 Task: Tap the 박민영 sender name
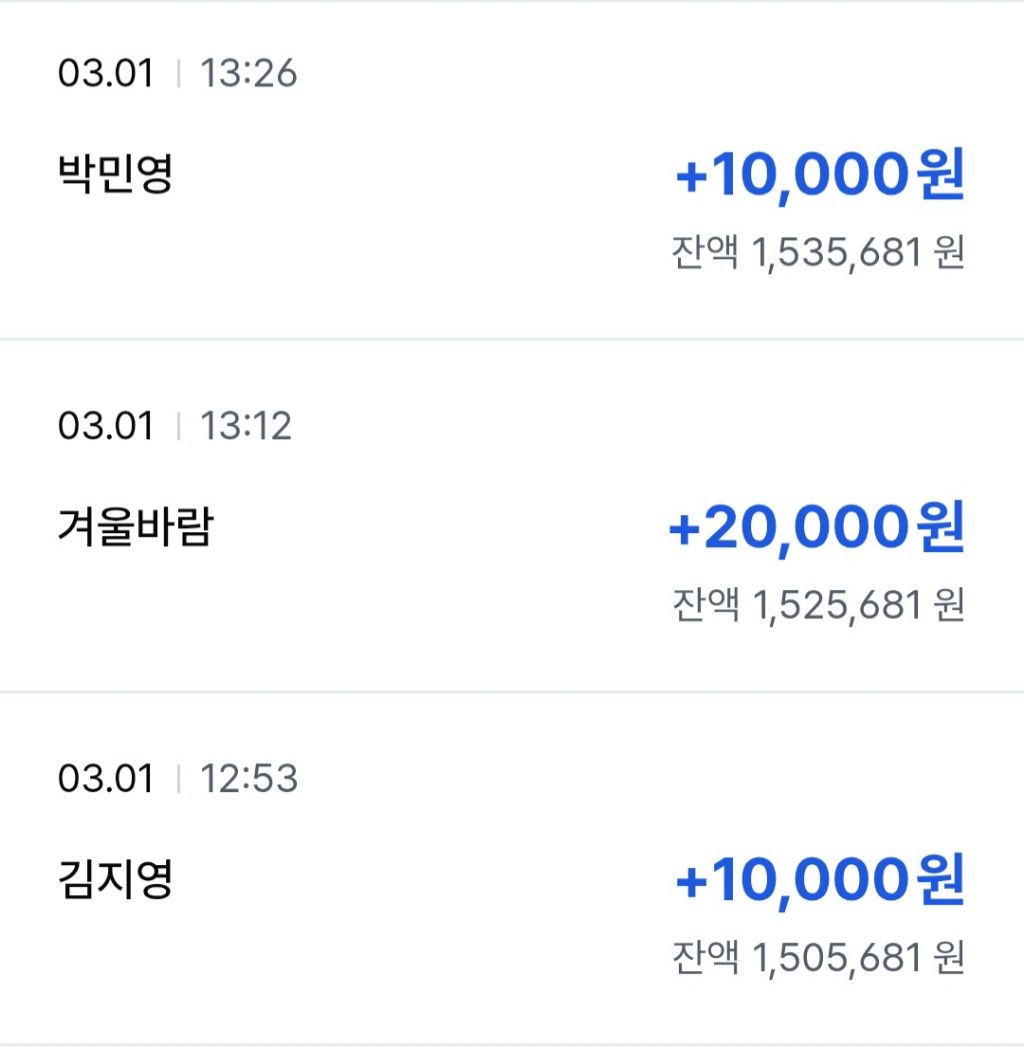116,176
